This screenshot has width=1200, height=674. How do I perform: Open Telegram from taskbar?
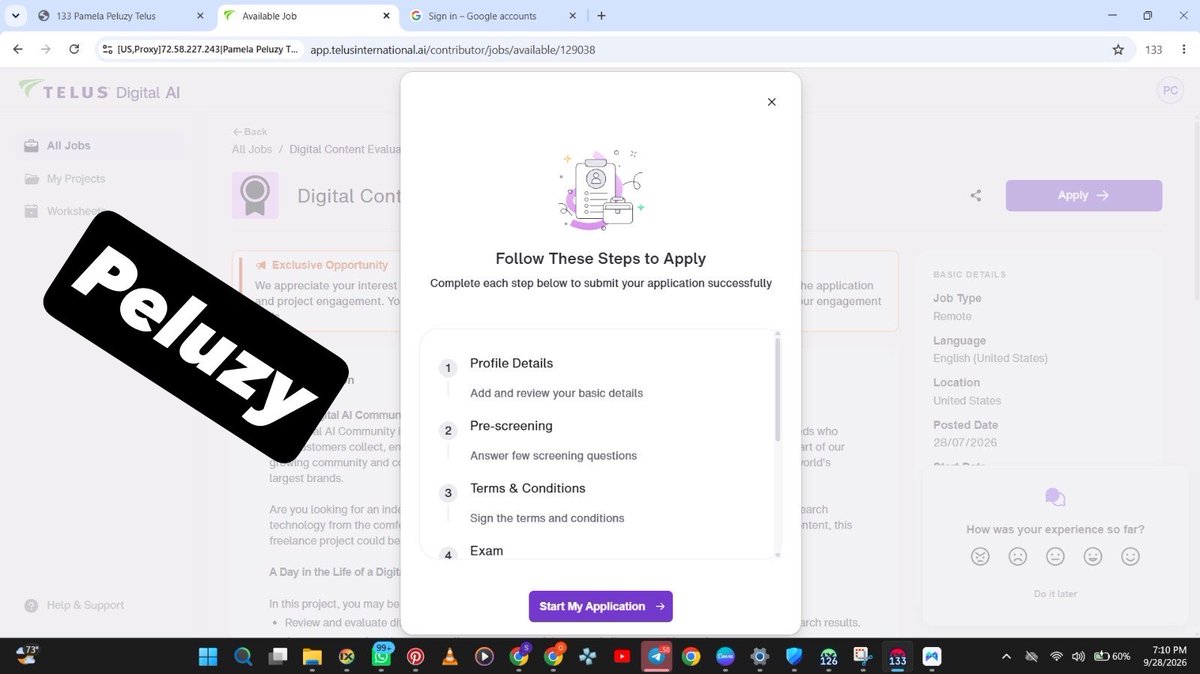657,657
